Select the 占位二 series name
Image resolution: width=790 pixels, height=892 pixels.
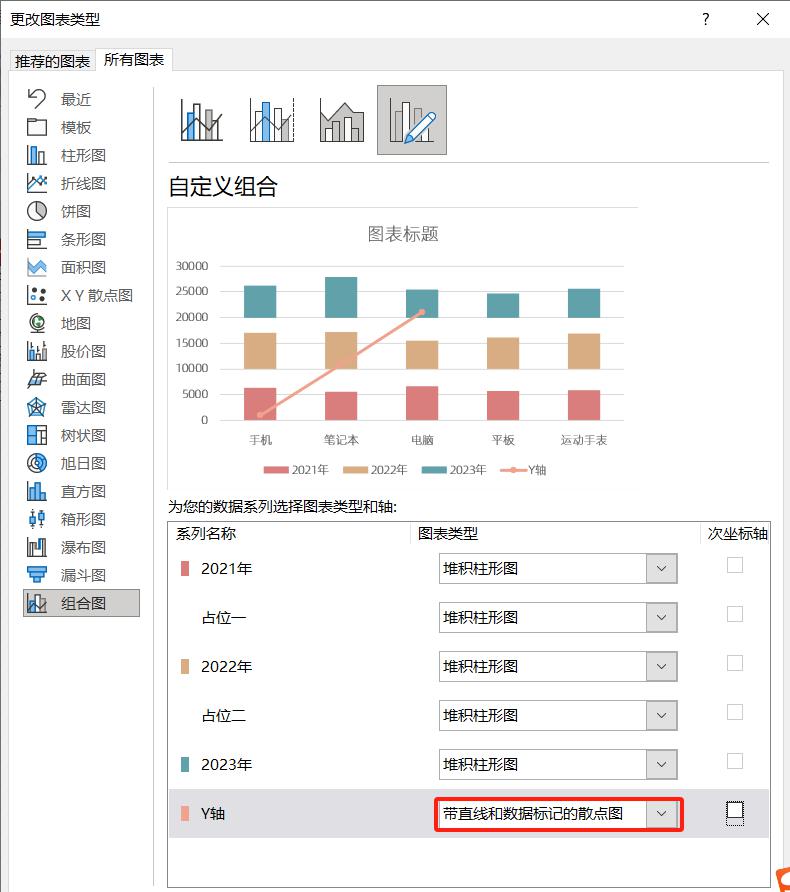click(x=224, y=715)
